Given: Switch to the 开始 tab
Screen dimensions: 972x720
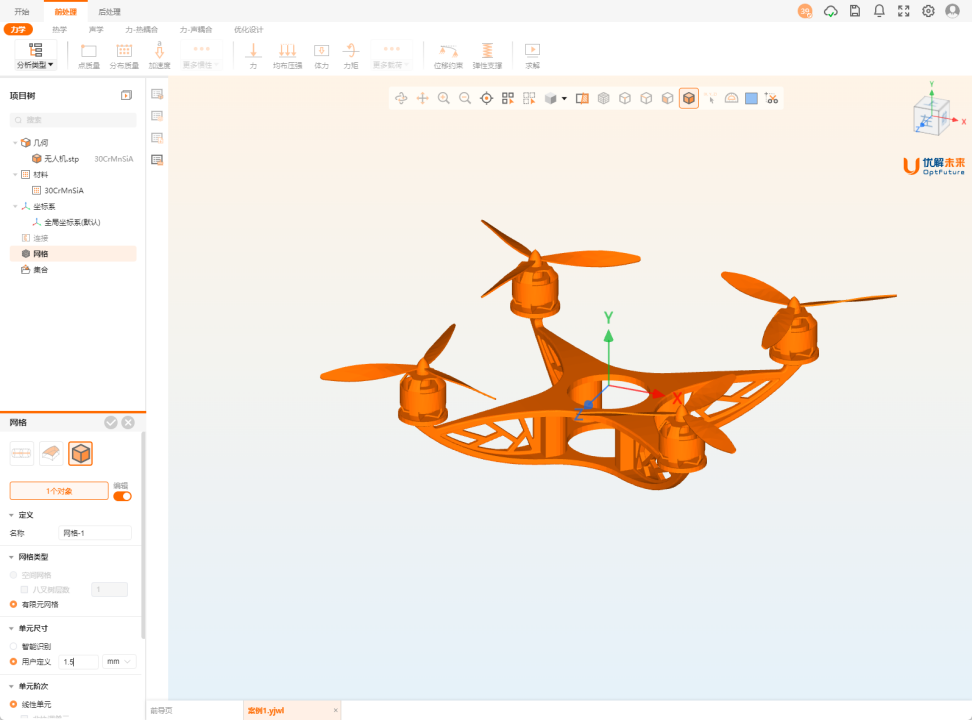Looking at the screenshot, I should [22, 12].
